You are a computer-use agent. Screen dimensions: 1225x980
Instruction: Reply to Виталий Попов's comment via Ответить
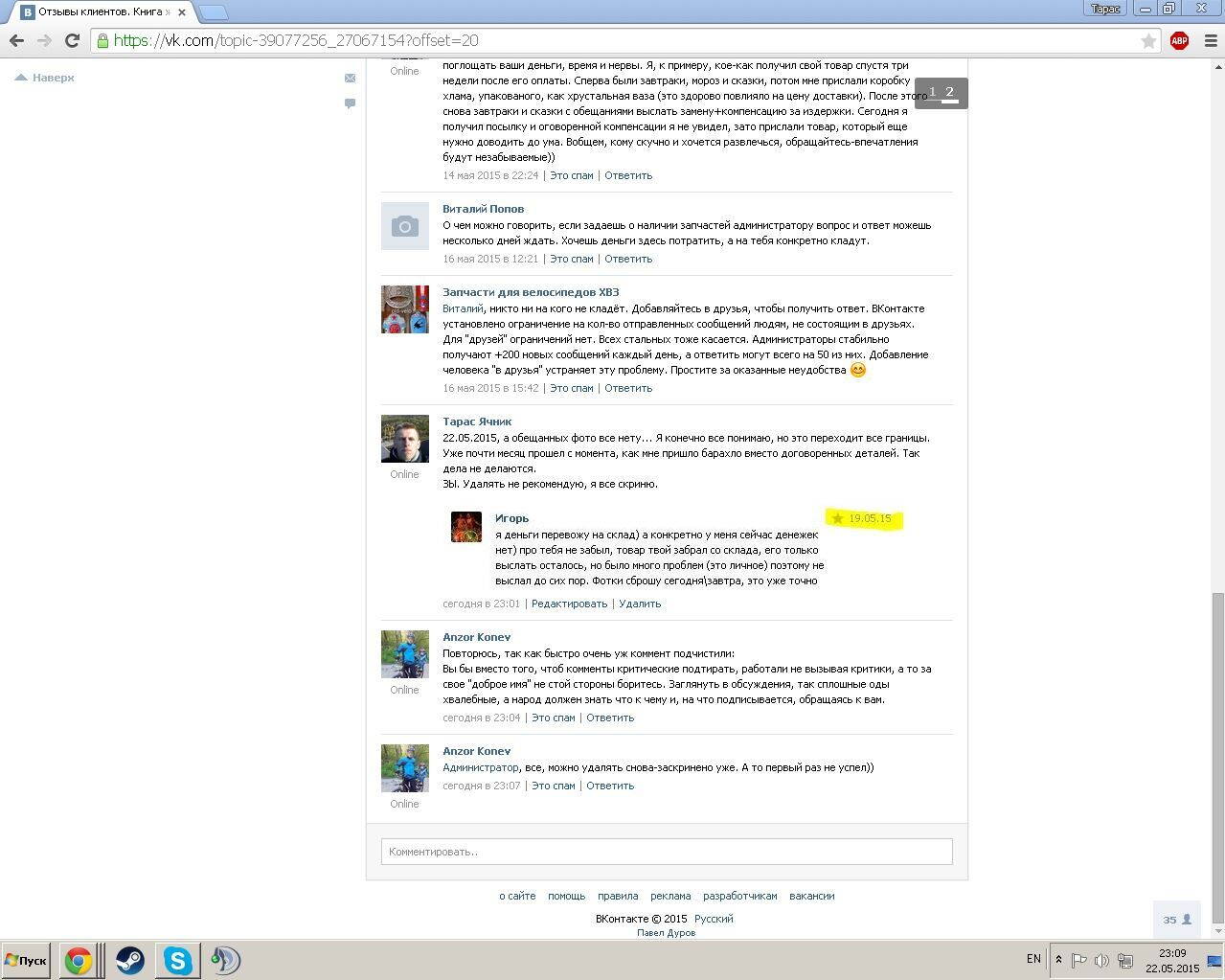click(x=628, y=259)
